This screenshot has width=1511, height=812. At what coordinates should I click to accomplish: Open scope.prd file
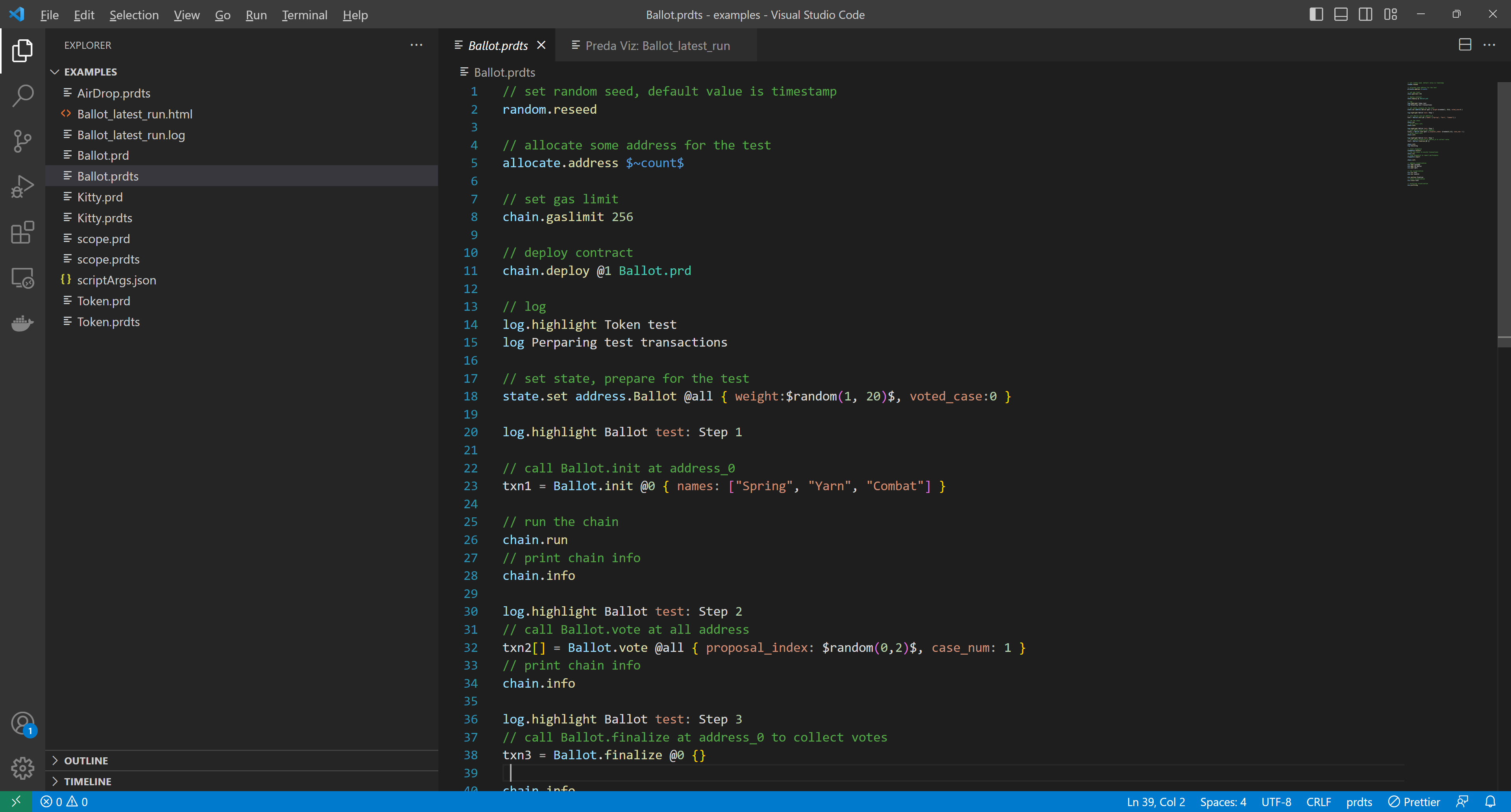pos(242,239)
